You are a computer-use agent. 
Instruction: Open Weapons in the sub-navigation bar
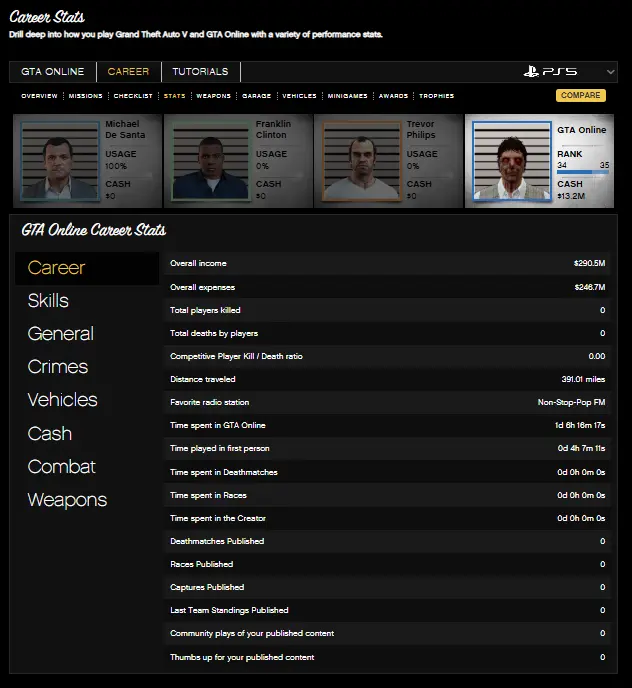[x=214, y=96]
